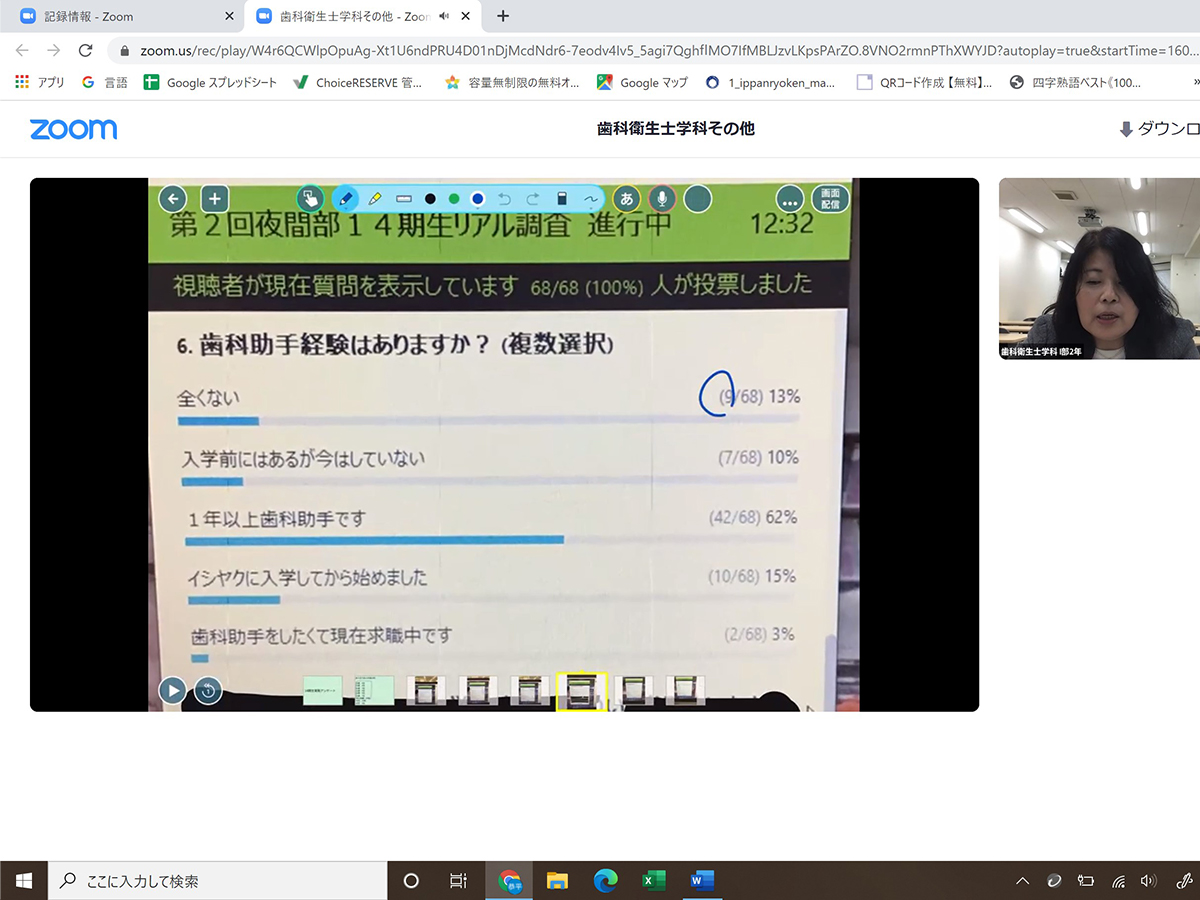Close the 歯科衛生士学科その他 tab
The width and height of the screenshot is (1200, 900).
(465, 16)
